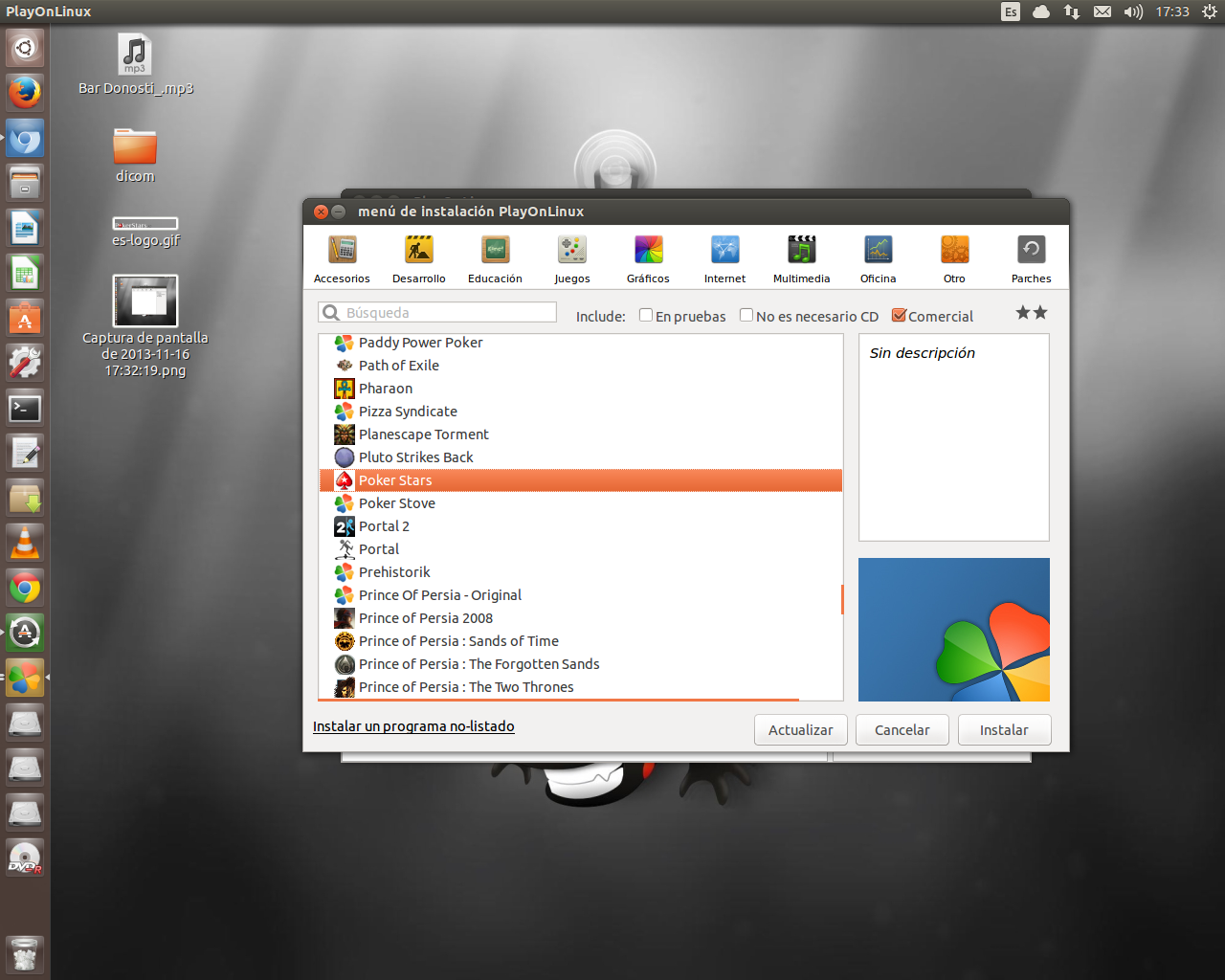This screenshot has height=980, width=1225.
Task: Select Path of Exile in the list
Action: coord(580,366)
